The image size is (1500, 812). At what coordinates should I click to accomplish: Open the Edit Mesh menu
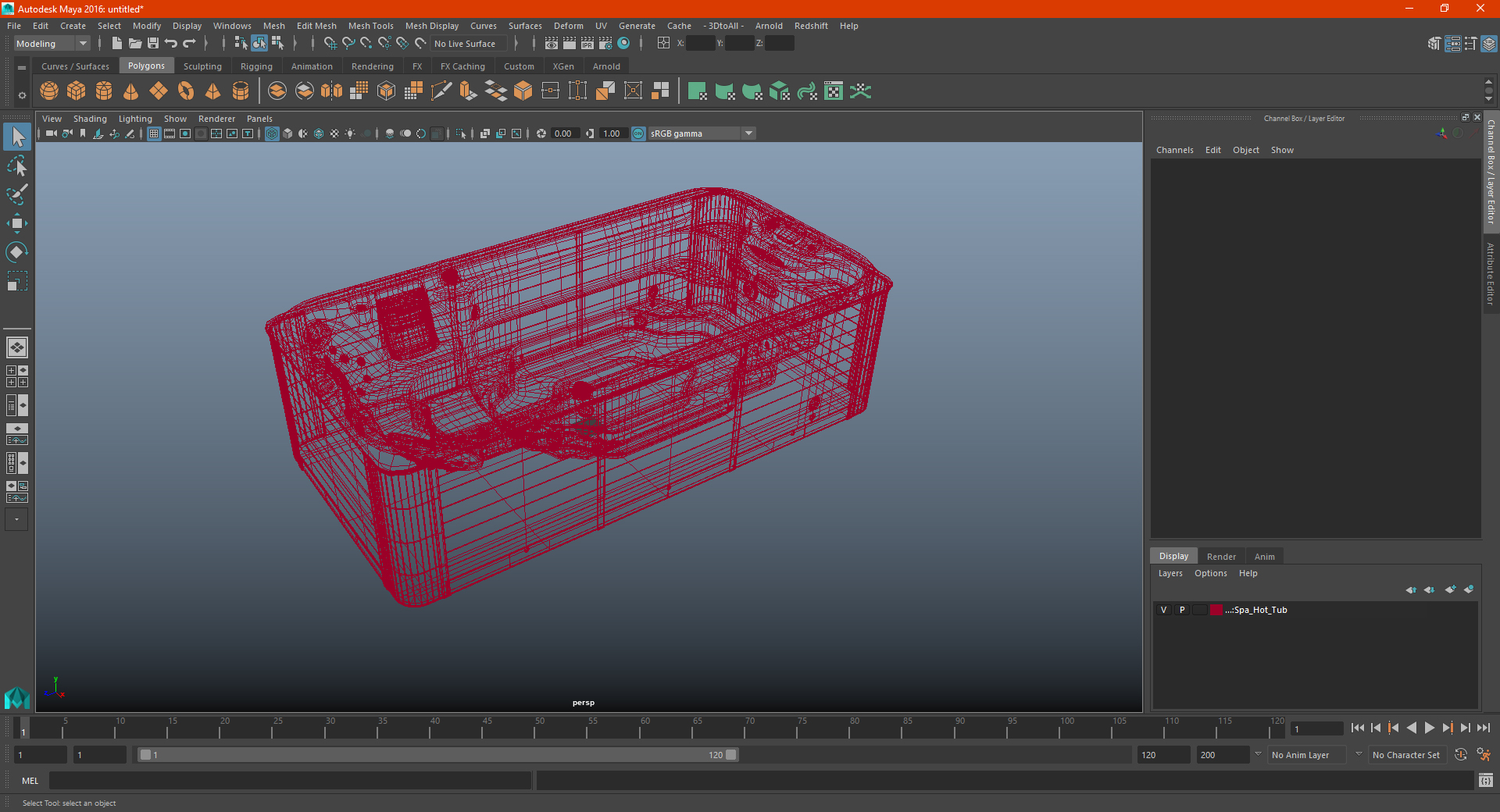[316, 26]
